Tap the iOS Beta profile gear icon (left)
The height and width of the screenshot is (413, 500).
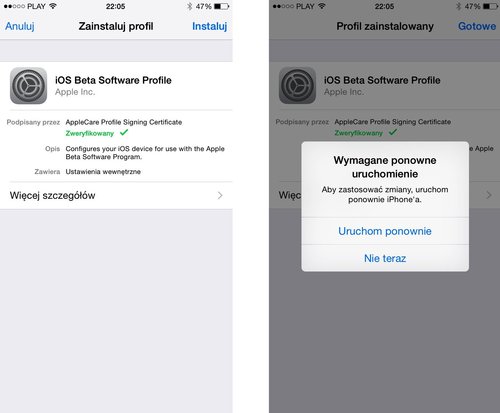point(28,86)
